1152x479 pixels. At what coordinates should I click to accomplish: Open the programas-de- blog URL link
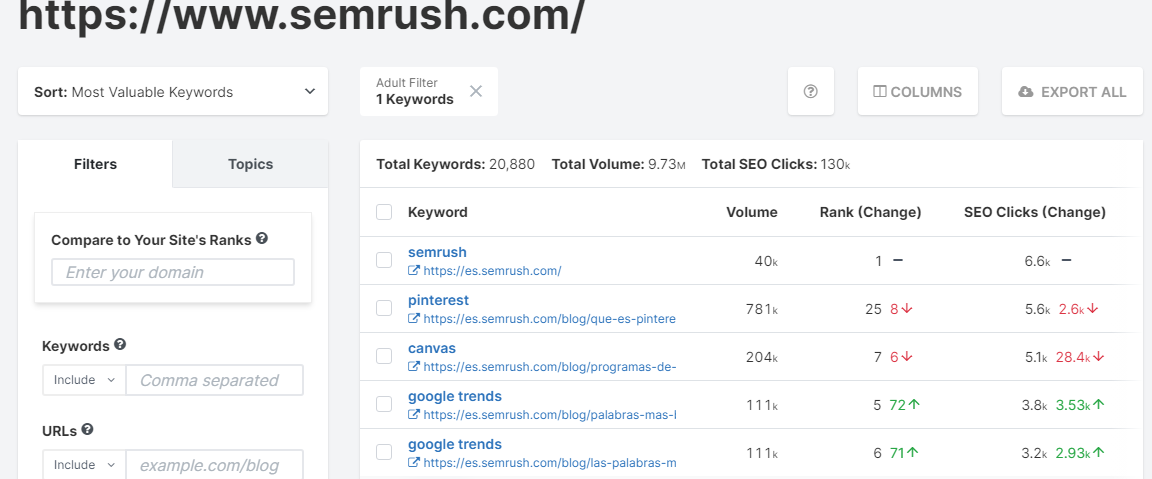(550, 367)
